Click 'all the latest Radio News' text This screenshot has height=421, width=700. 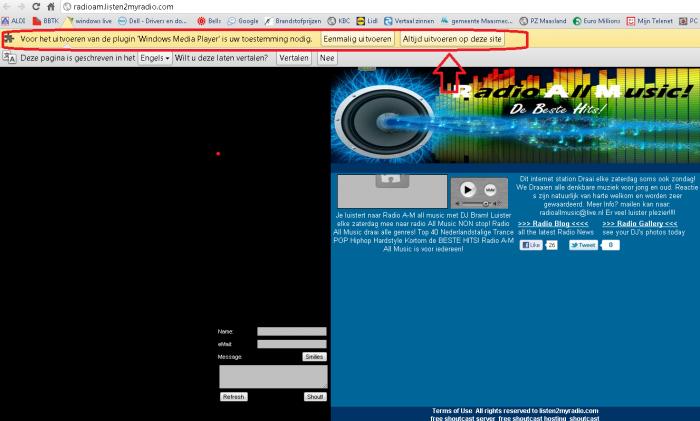556,232
